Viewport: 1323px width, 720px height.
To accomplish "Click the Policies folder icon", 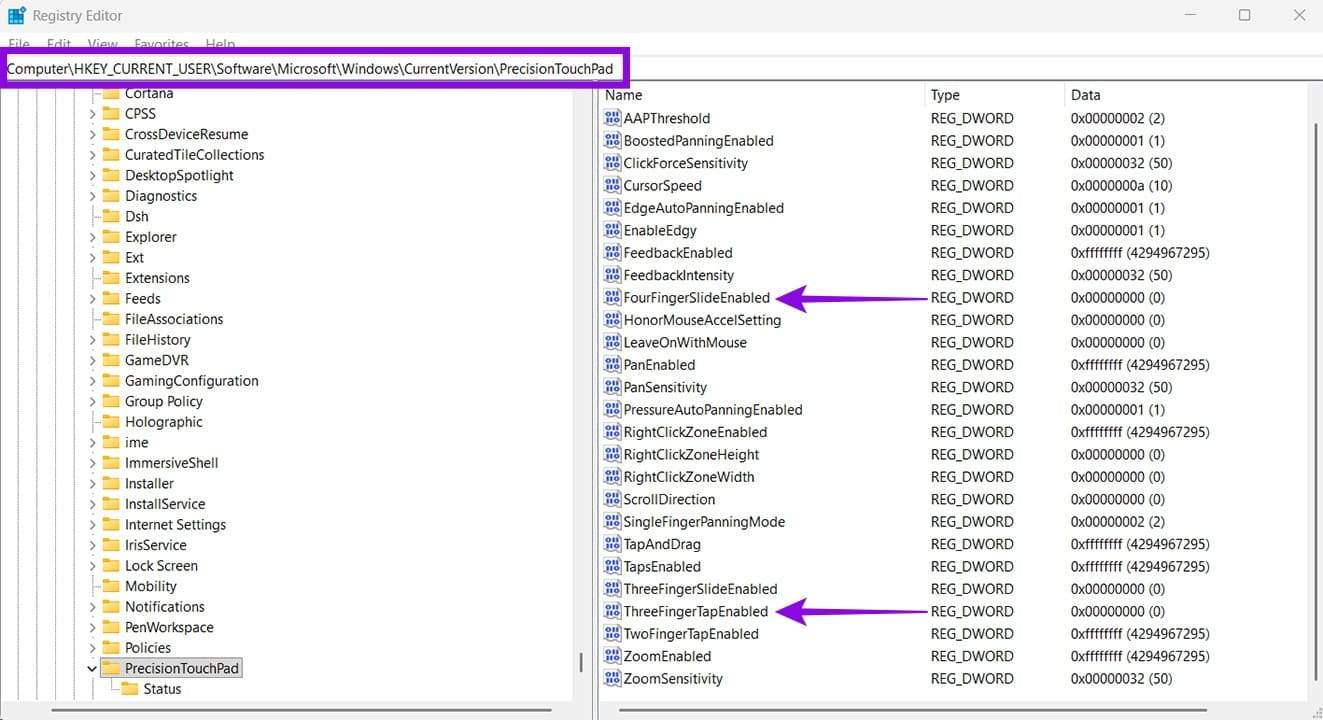I will [x=110, y=647].
